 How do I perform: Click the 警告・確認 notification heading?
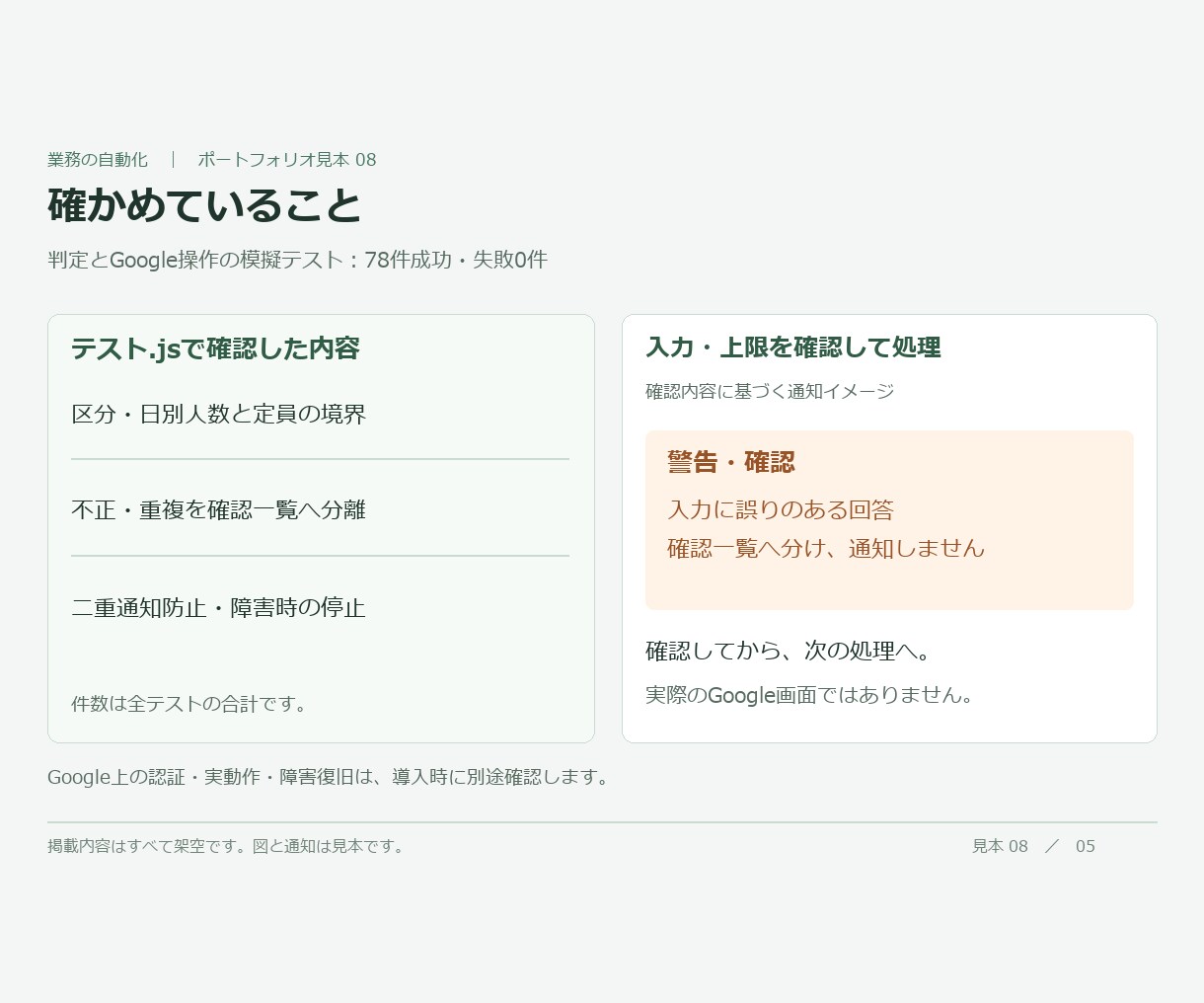tap(731, 462)
